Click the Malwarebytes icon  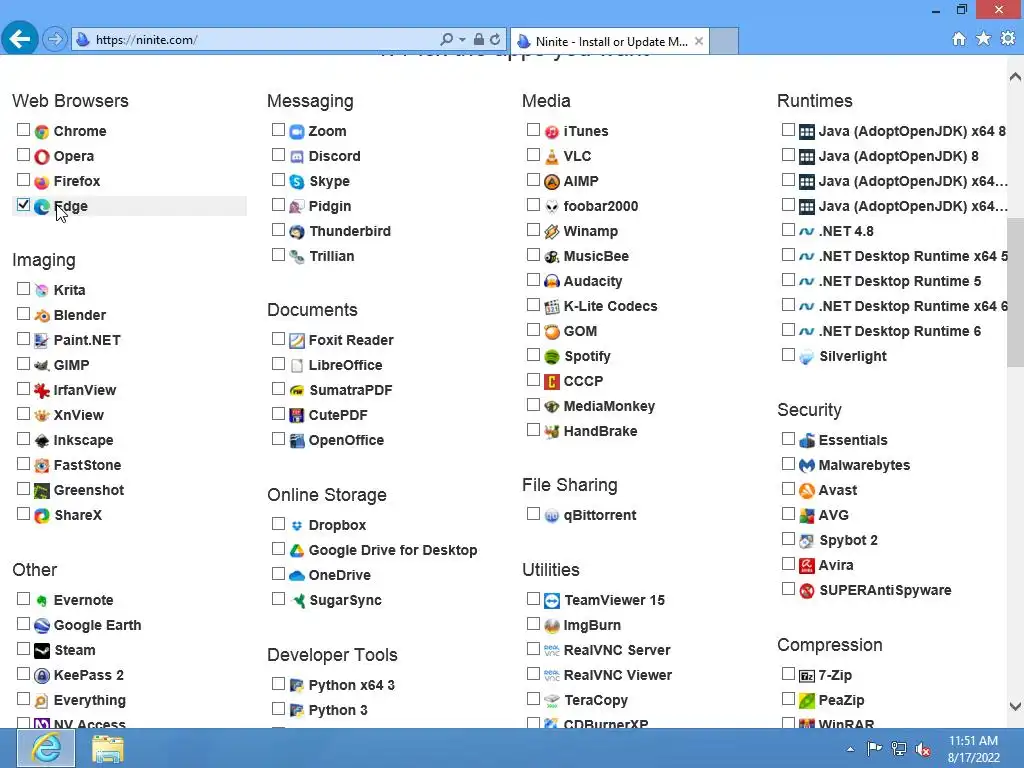pyautogui.click(x=807, y=466)
